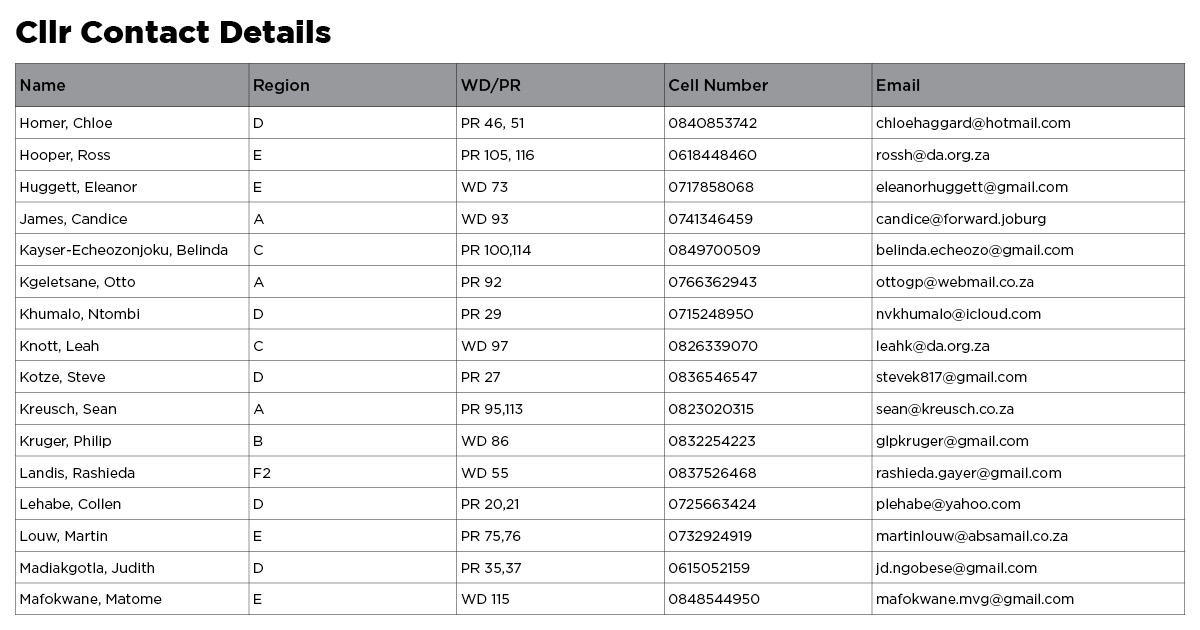
Task: Select the name Huggett, Eleanor
Action: tap(78, 187)
